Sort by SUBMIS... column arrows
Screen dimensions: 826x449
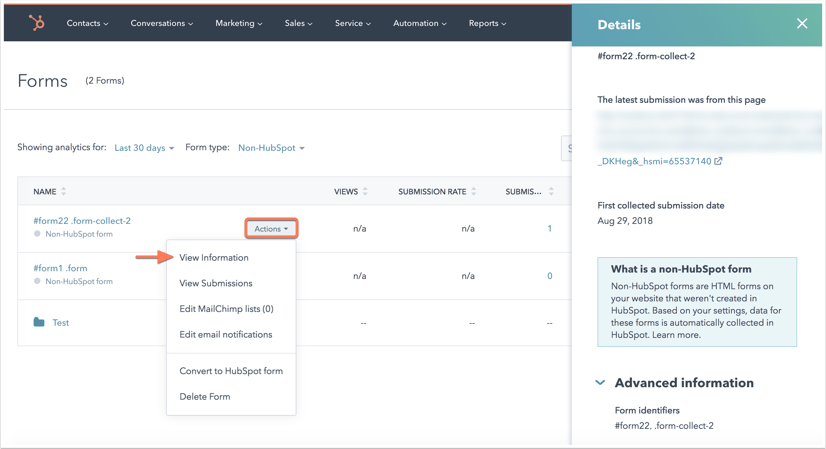(551, 191)
